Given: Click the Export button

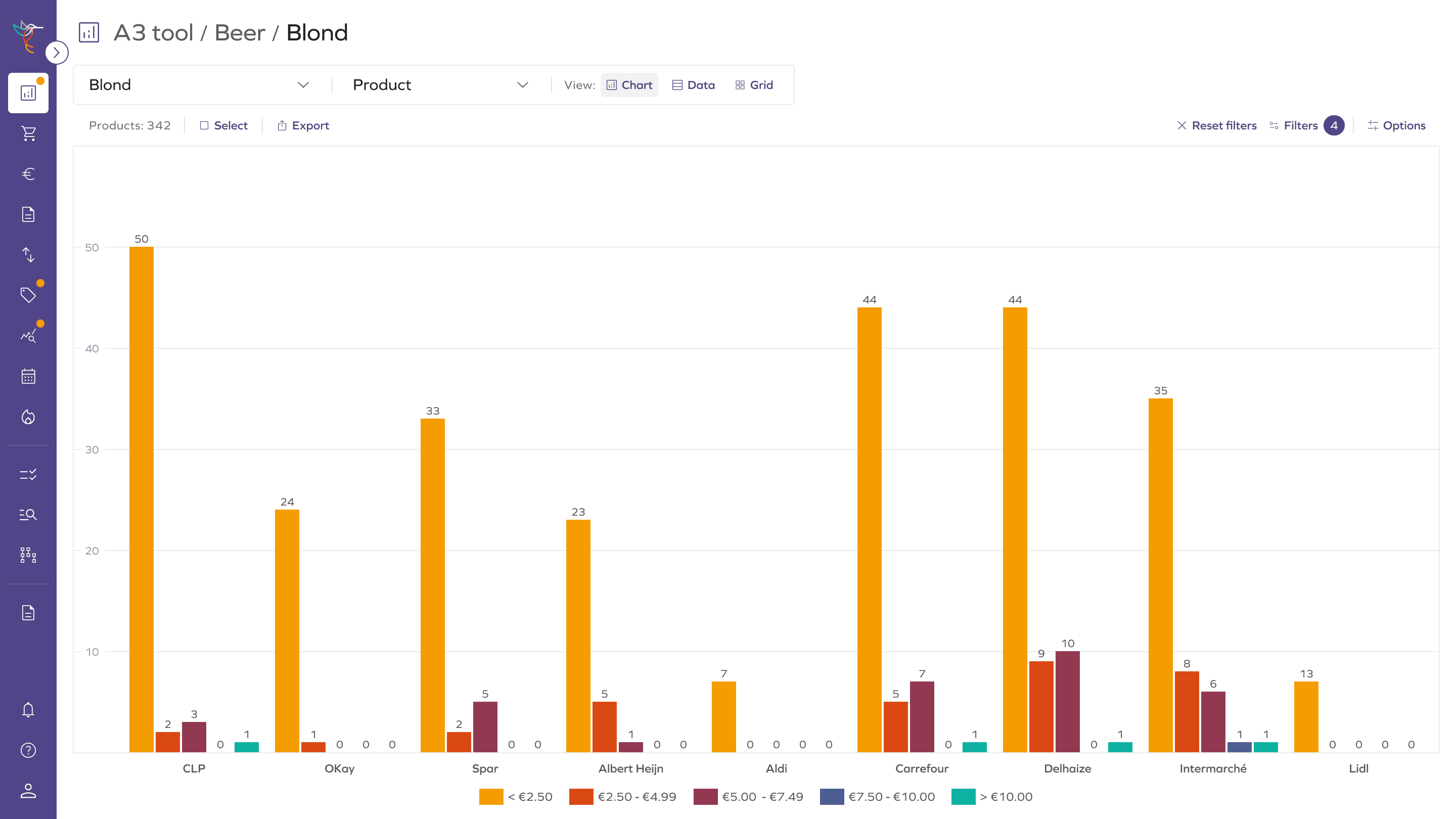Looking at the screenshot, I should point(303,125).
